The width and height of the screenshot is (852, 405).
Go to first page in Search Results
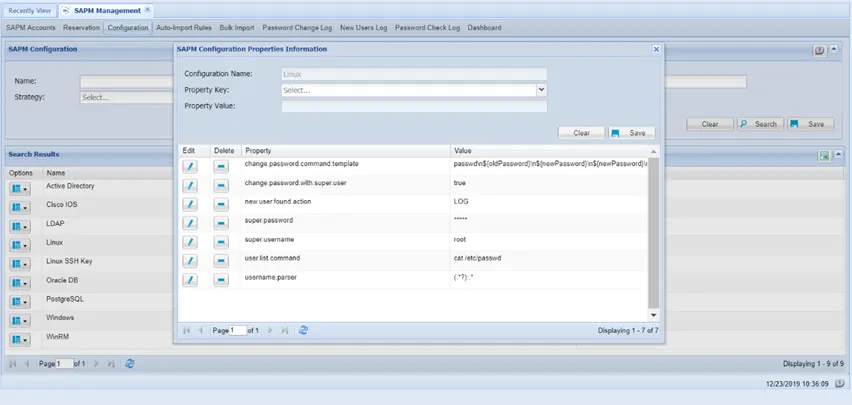point(13,364)
